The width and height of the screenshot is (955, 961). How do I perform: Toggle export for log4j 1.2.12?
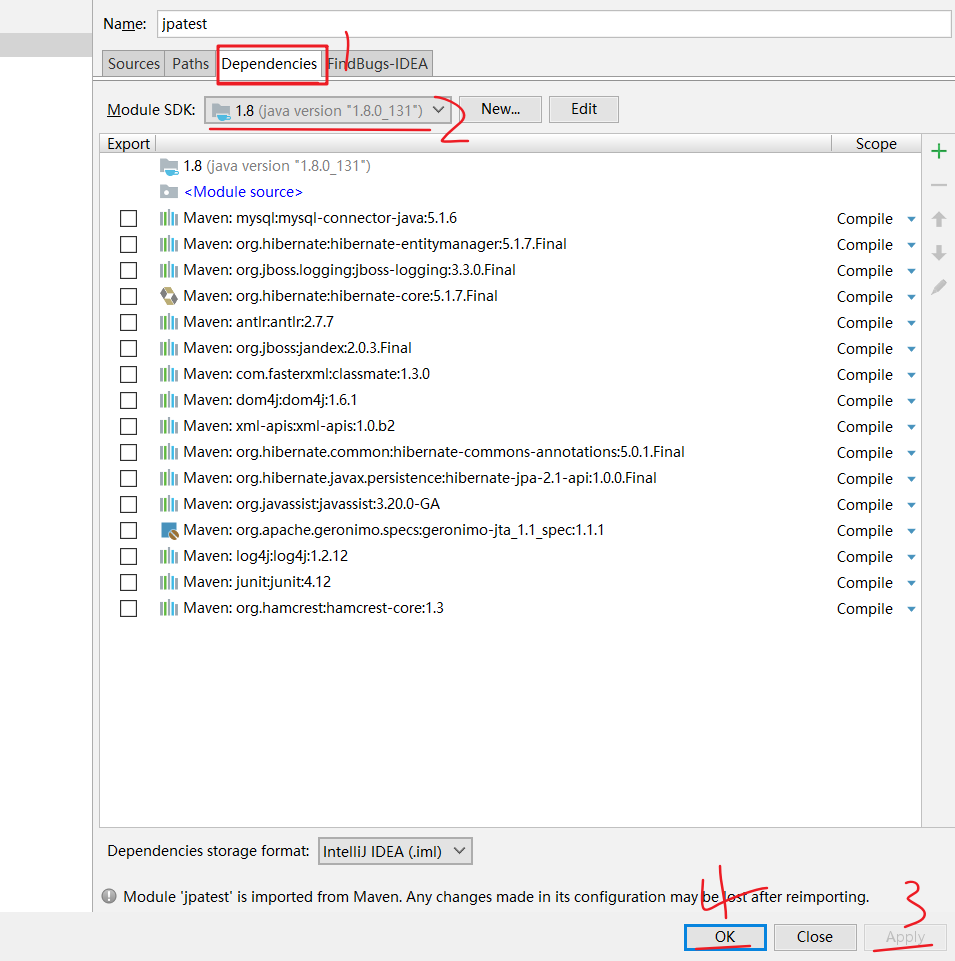point(128,556)
